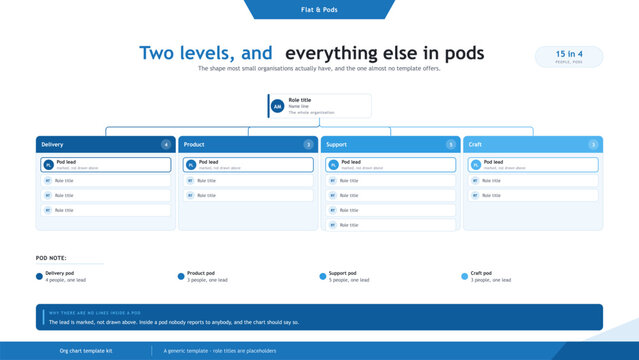Click the '15 in 4' summary badge
Viewport: 639px width, 360px height.
(569, 56)
